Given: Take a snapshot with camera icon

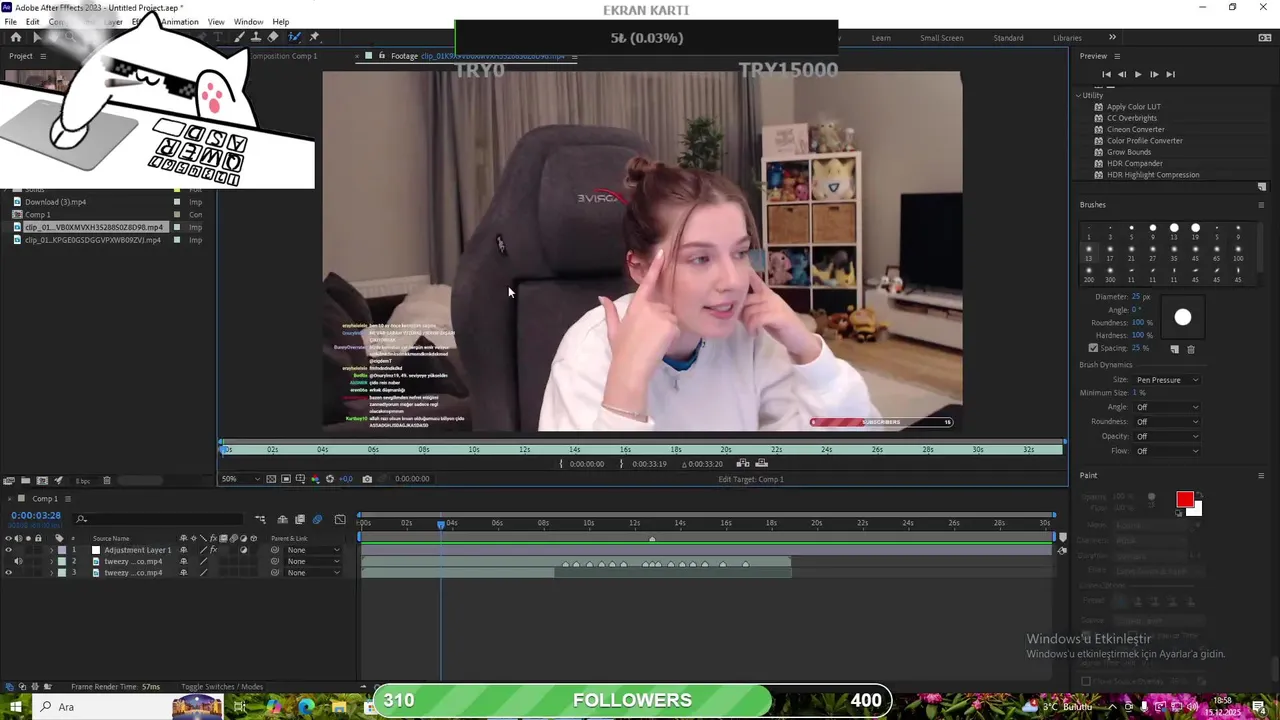Looking at the screenshot, I should [x=367, y=479].
